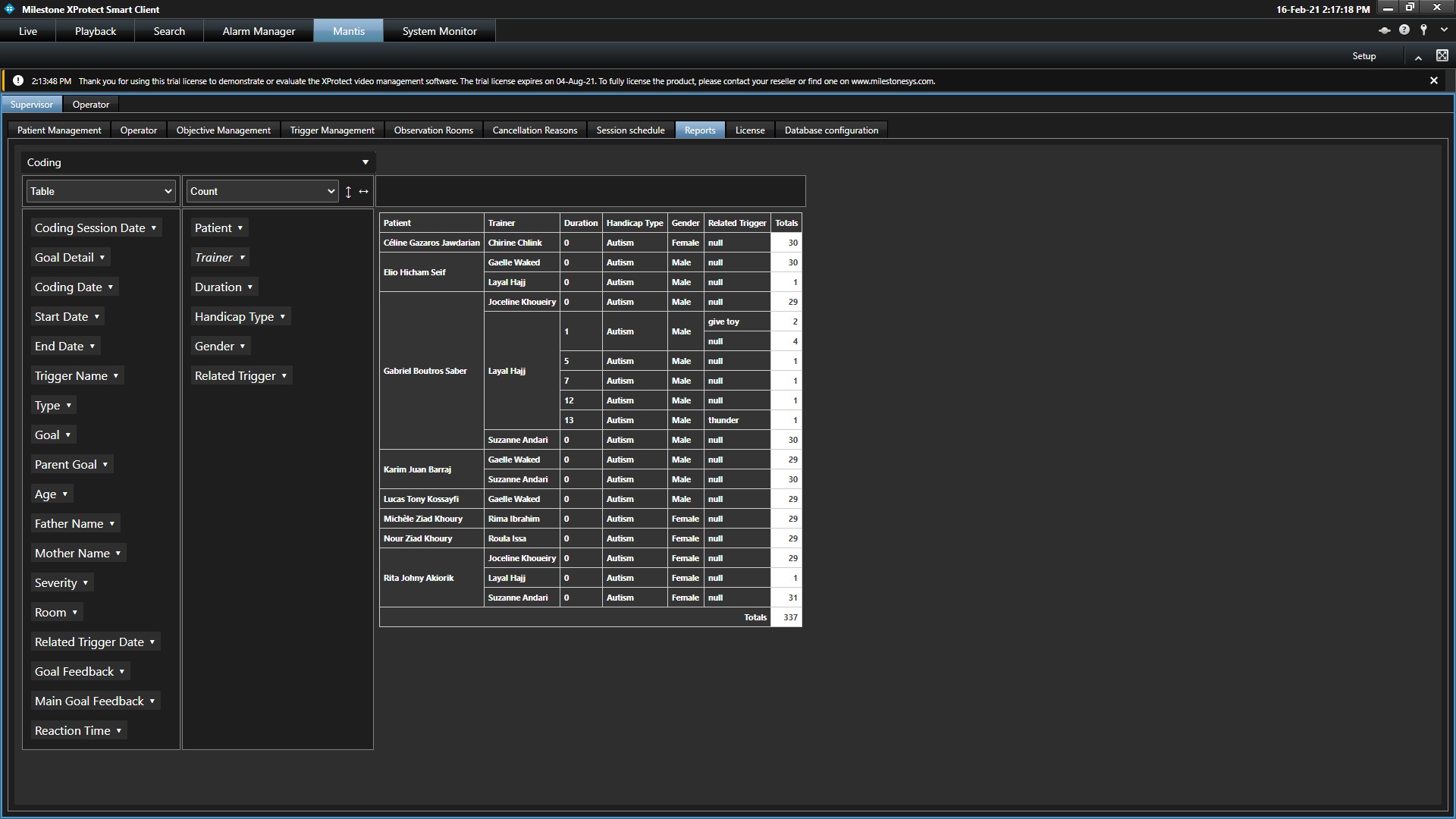Switch to the Playback tab

pos(96,31)
